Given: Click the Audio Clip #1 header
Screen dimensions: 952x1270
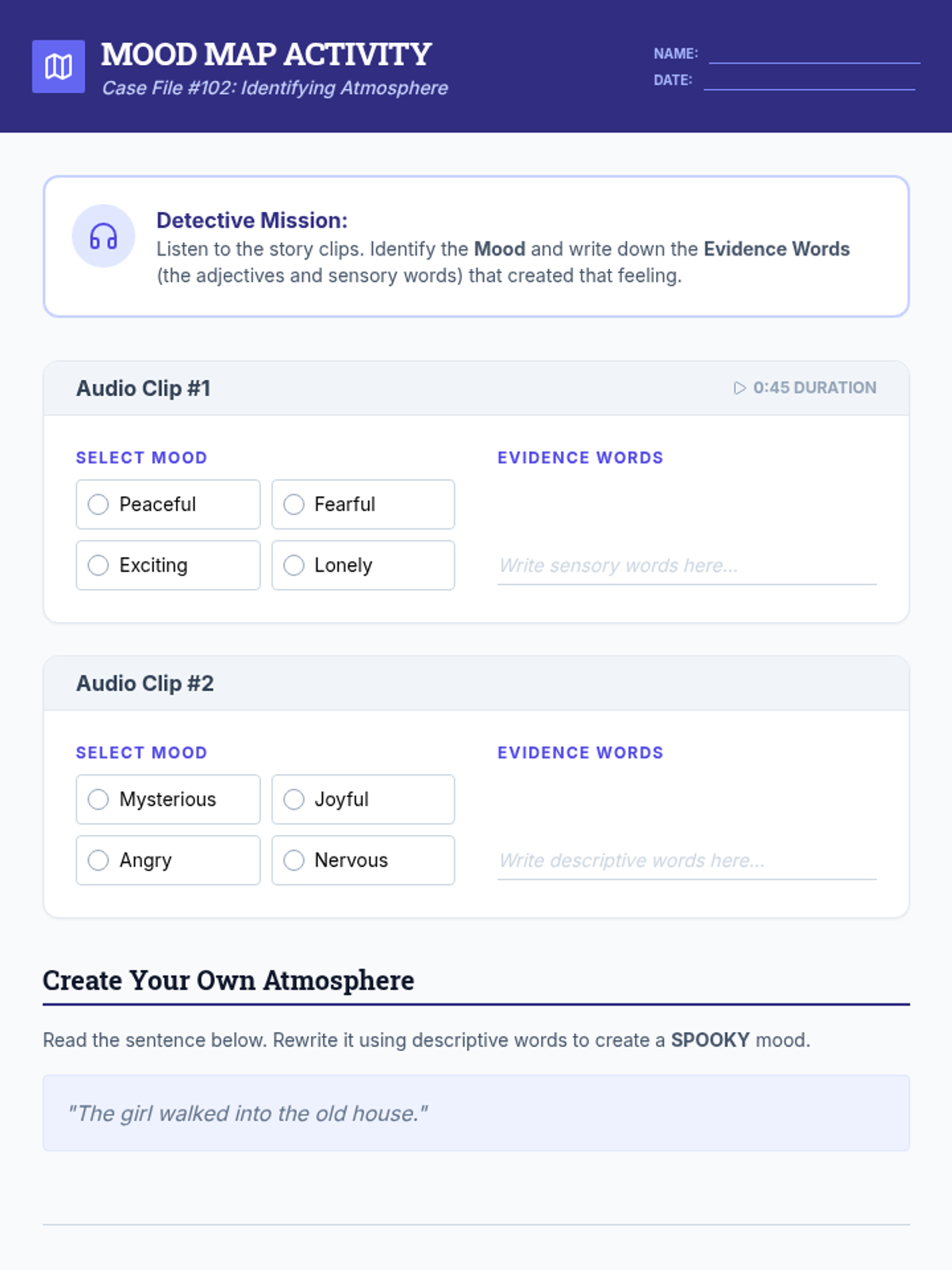Looking at the screenshot, I should (144, 388).
